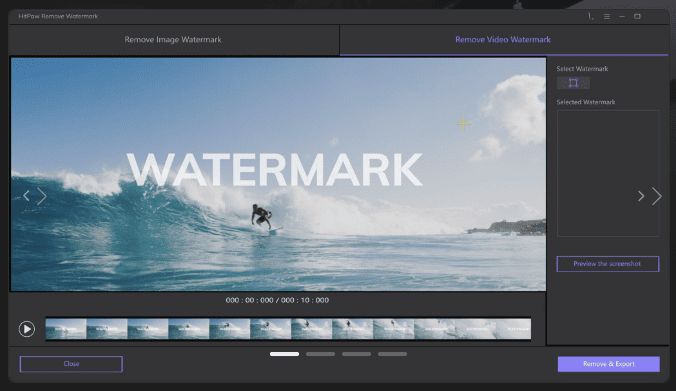Select the fourth carousel indicator bar
This screenshot has height=391, width=676.
[x=392, y=354]
